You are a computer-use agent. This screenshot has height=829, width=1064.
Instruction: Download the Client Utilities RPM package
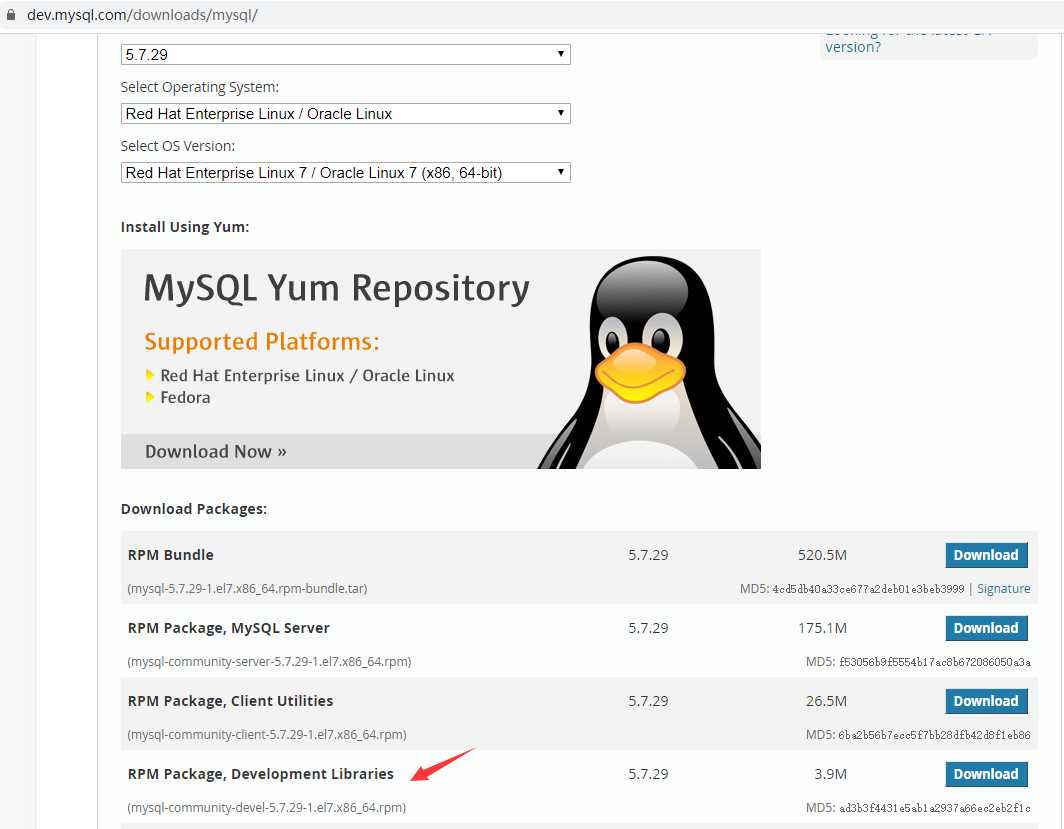coord(986,701)
